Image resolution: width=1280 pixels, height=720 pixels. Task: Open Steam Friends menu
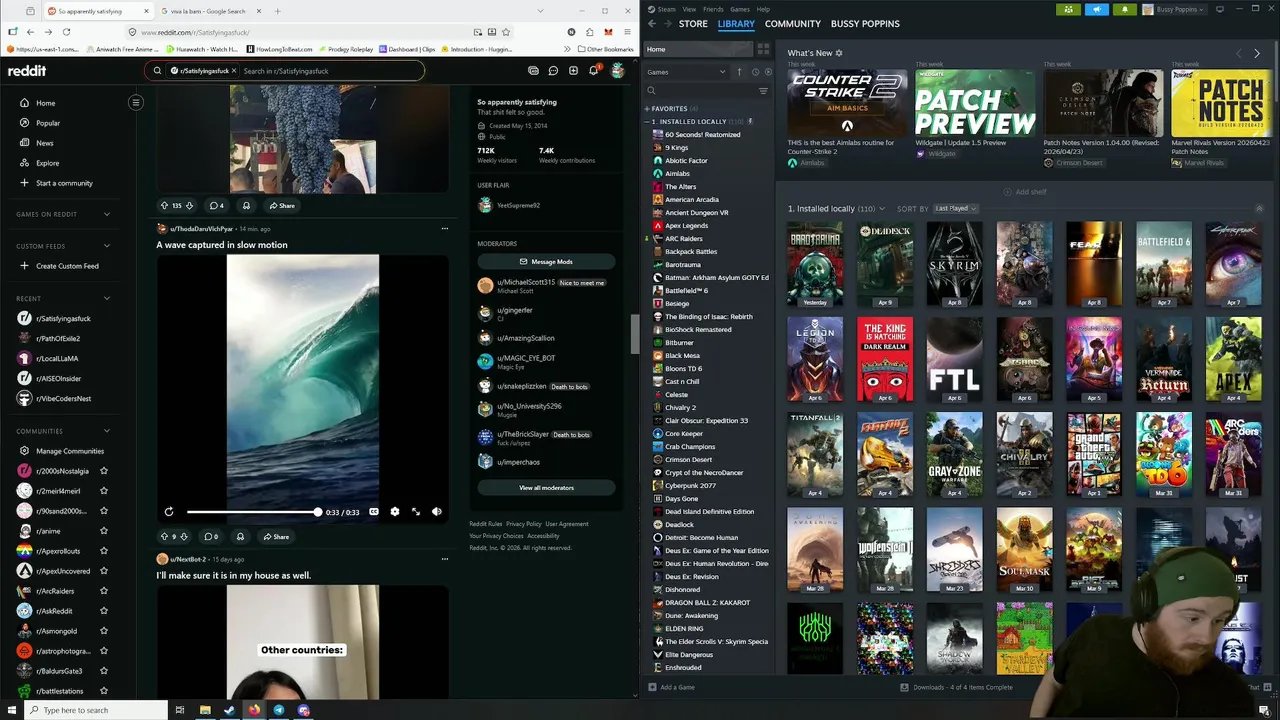(x=713, y=9)
